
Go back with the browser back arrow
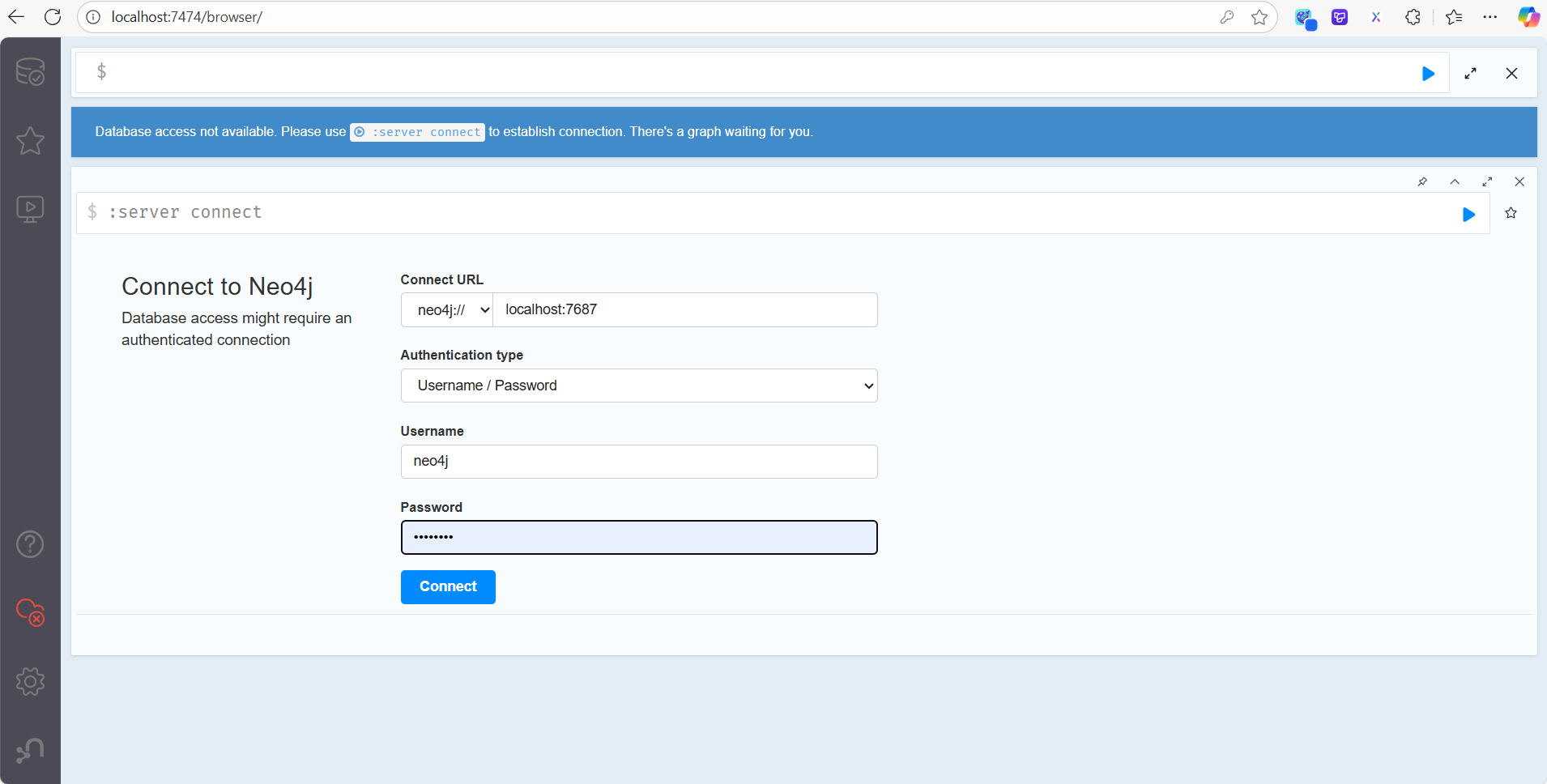click(16, 17)
